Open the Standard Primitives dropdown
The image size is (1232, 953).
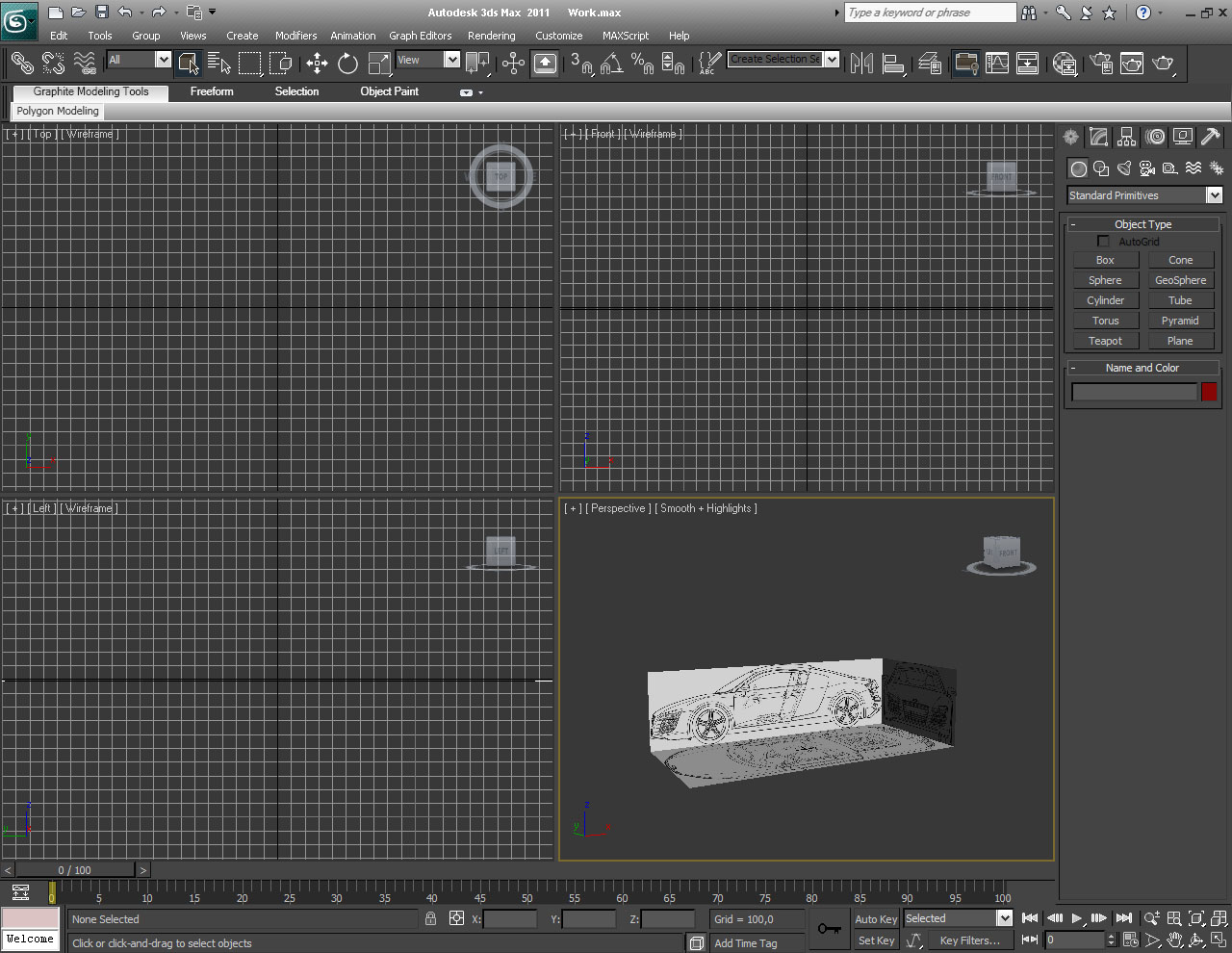1215,195
